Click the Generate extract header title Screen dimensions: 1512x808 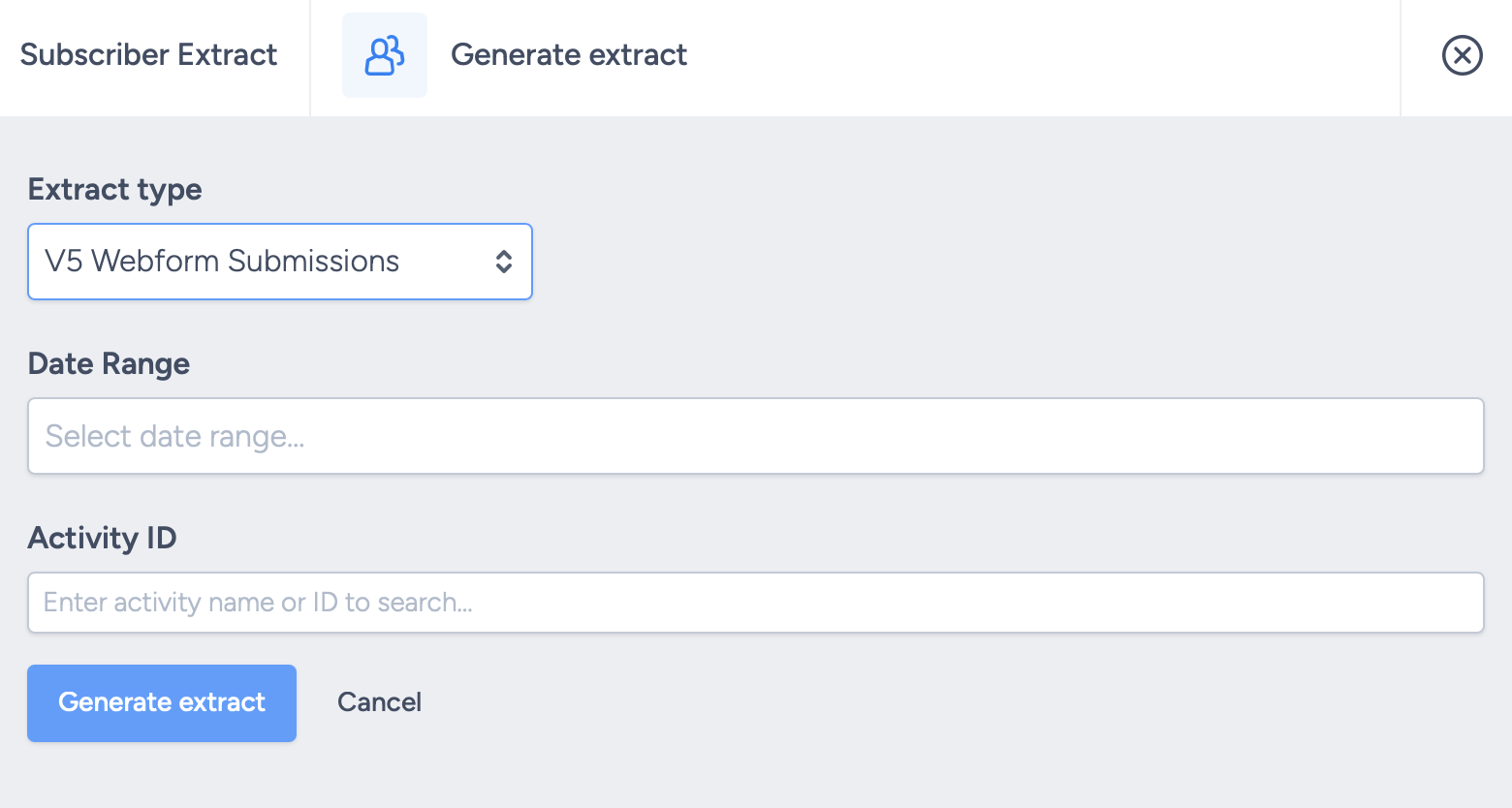(x=569, y=55)
